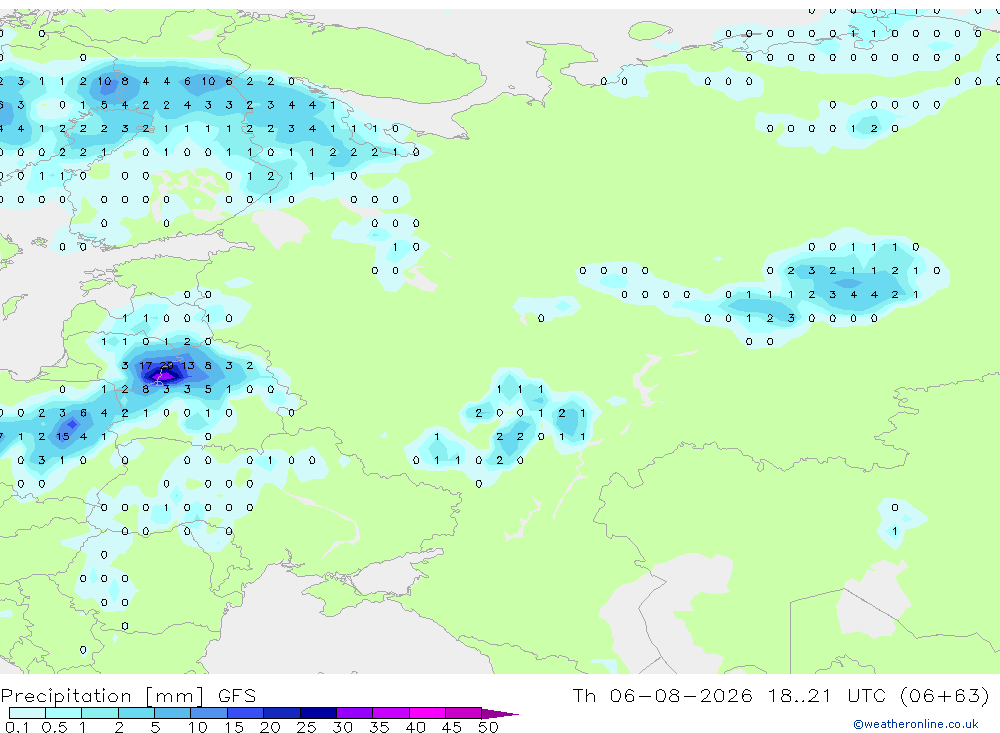Click the 15–20 mm legend color segment
The height and width of the screenshot is (733, 1000).
coord(246,713)
